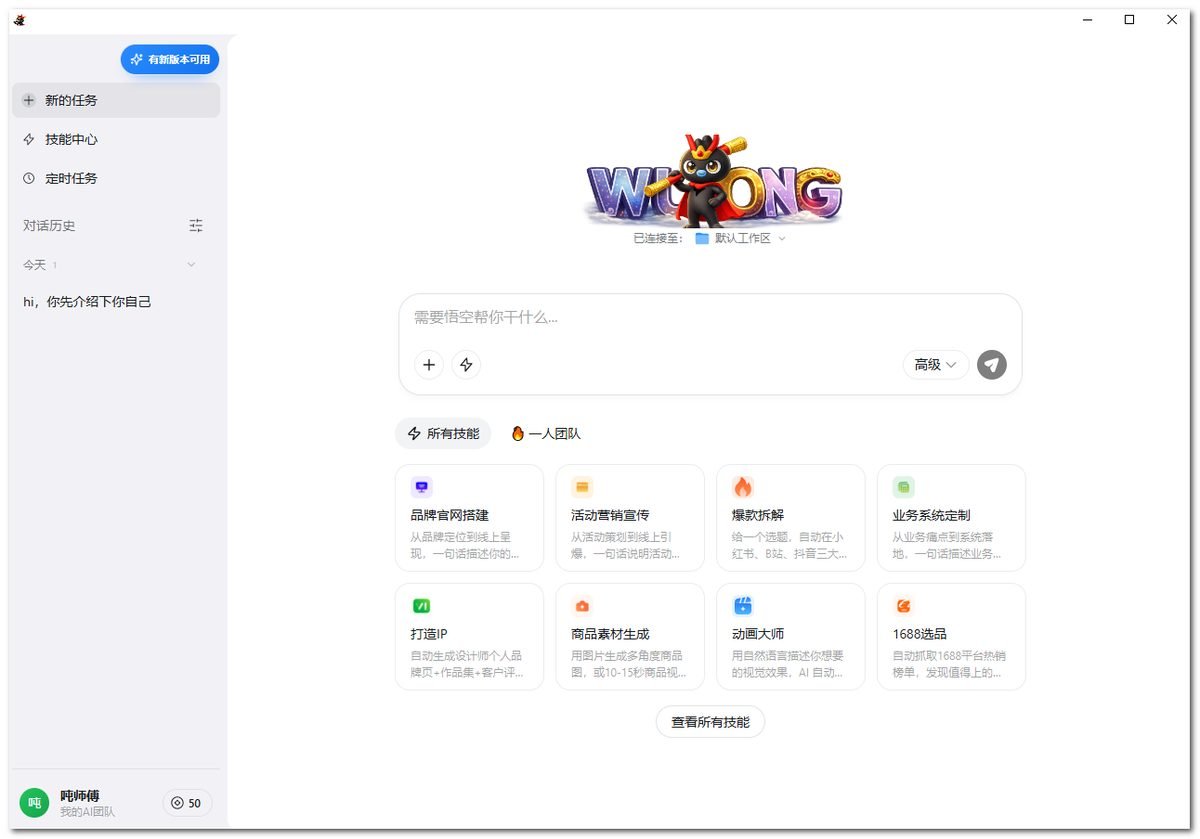Minimize the application window
The width and height of the screenshot is (1200, 839).
(1086, 19)
